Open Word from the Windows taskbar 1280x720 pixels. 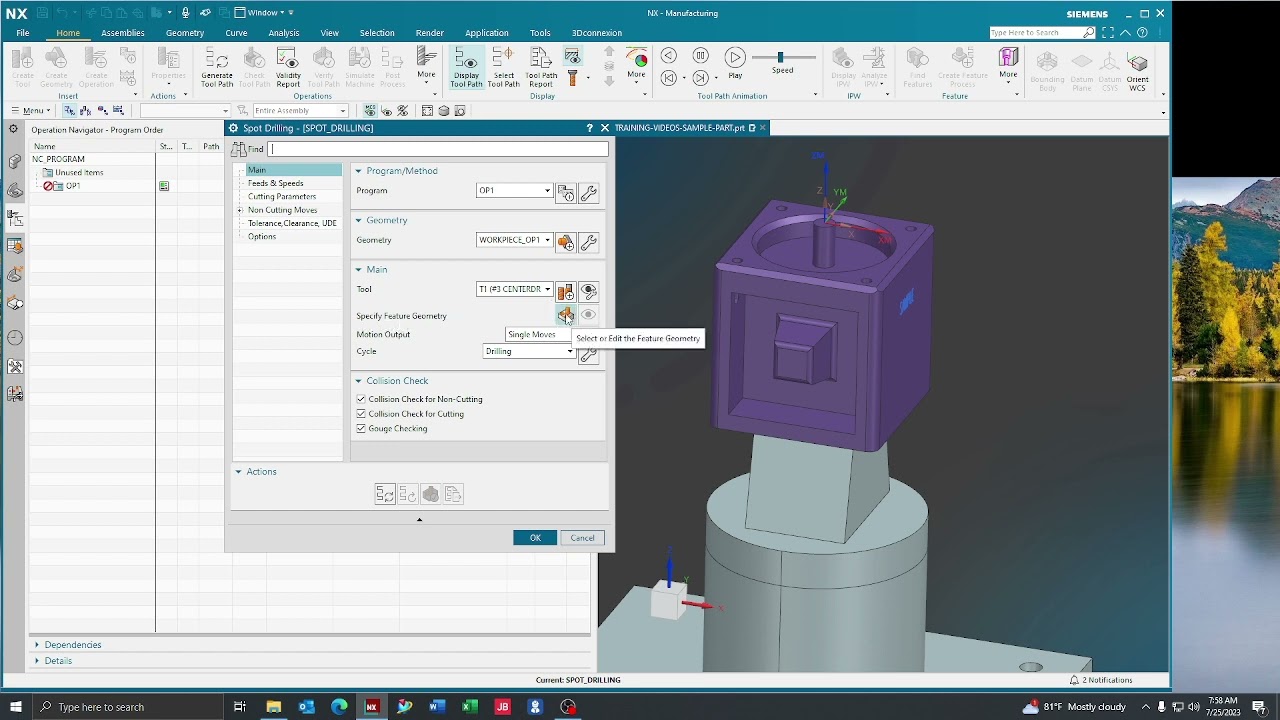[437, 707]
